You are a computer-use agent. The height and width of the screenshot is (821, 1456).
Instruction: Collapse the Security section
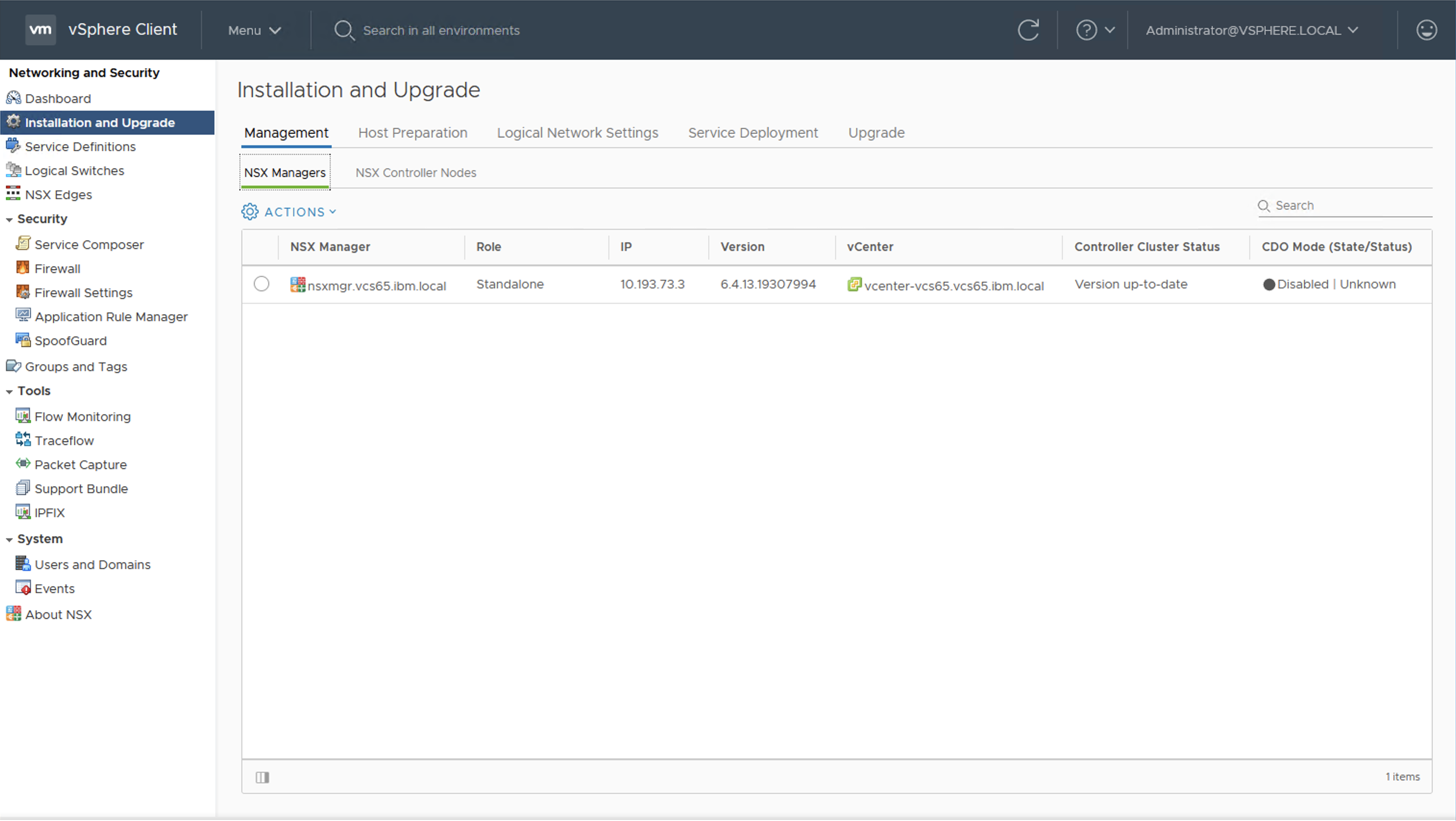9,219
